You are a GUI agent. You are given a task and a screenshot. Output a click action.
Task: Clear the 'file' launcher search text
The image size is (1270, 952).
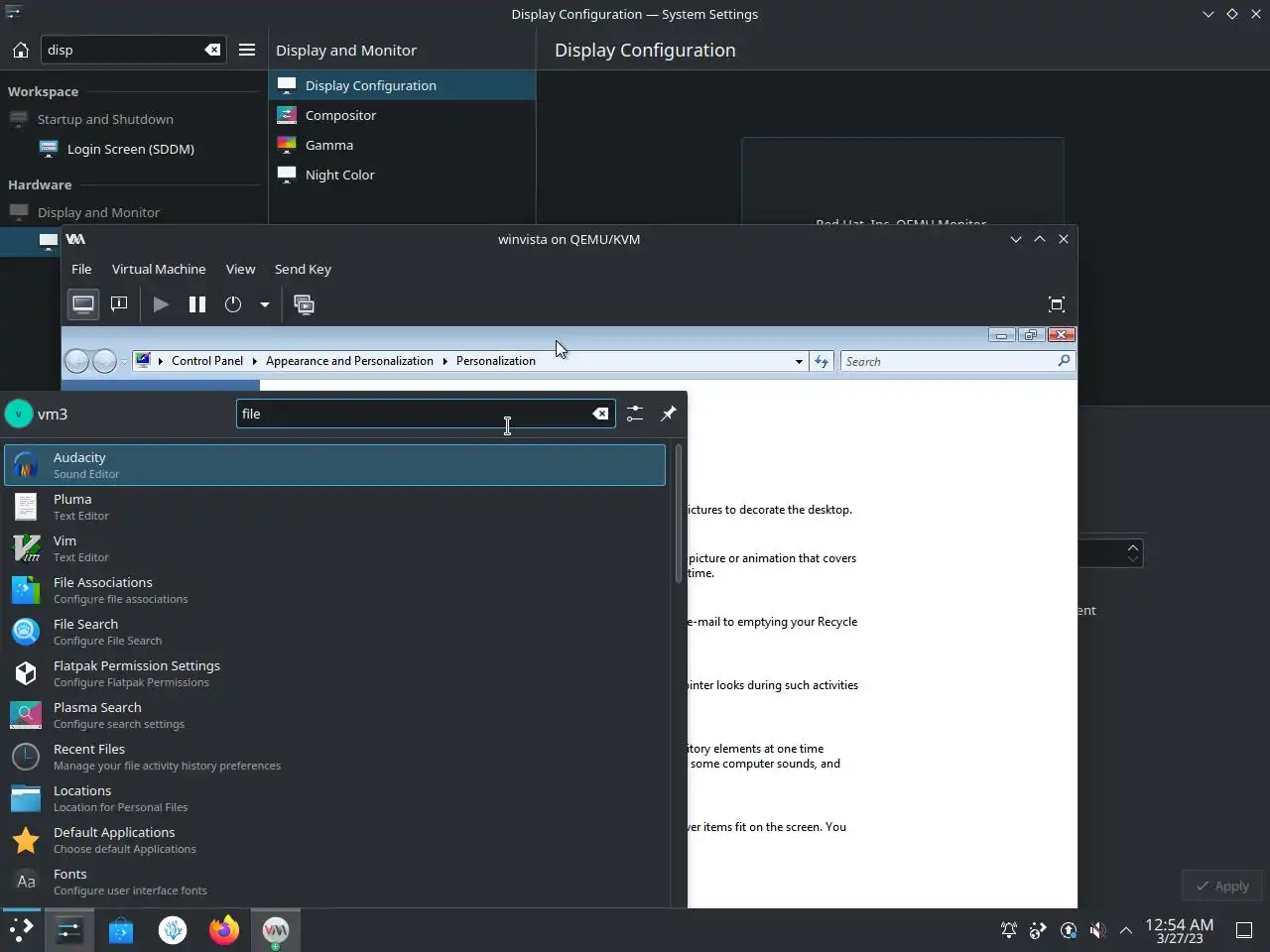600,414
